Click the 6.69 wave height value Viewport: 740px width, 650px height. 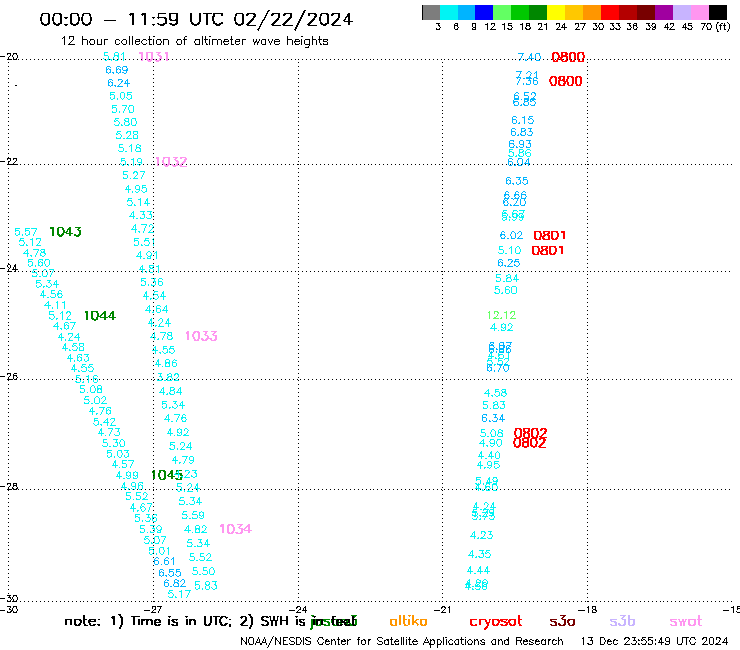pyautogui.click(x=117, y=70)
